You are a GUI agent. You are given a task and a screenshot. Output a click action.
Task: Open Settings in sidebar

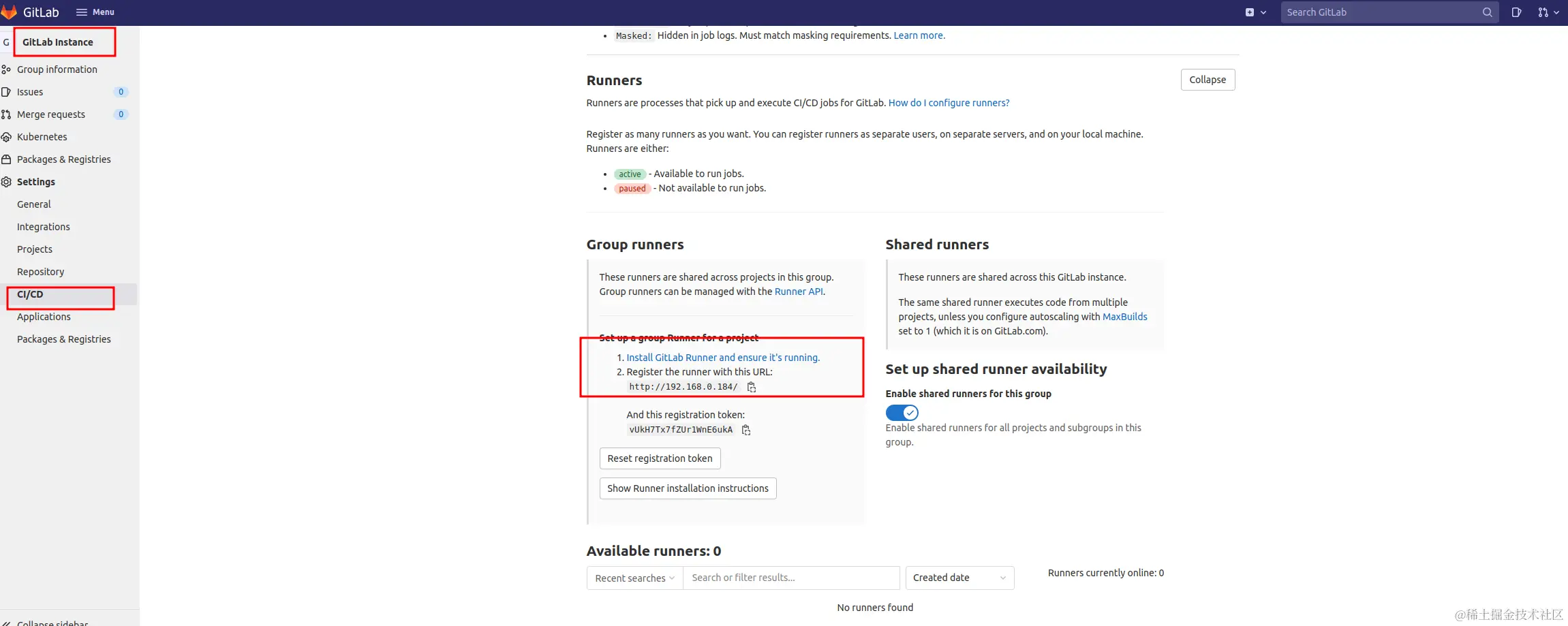point(36,182)
